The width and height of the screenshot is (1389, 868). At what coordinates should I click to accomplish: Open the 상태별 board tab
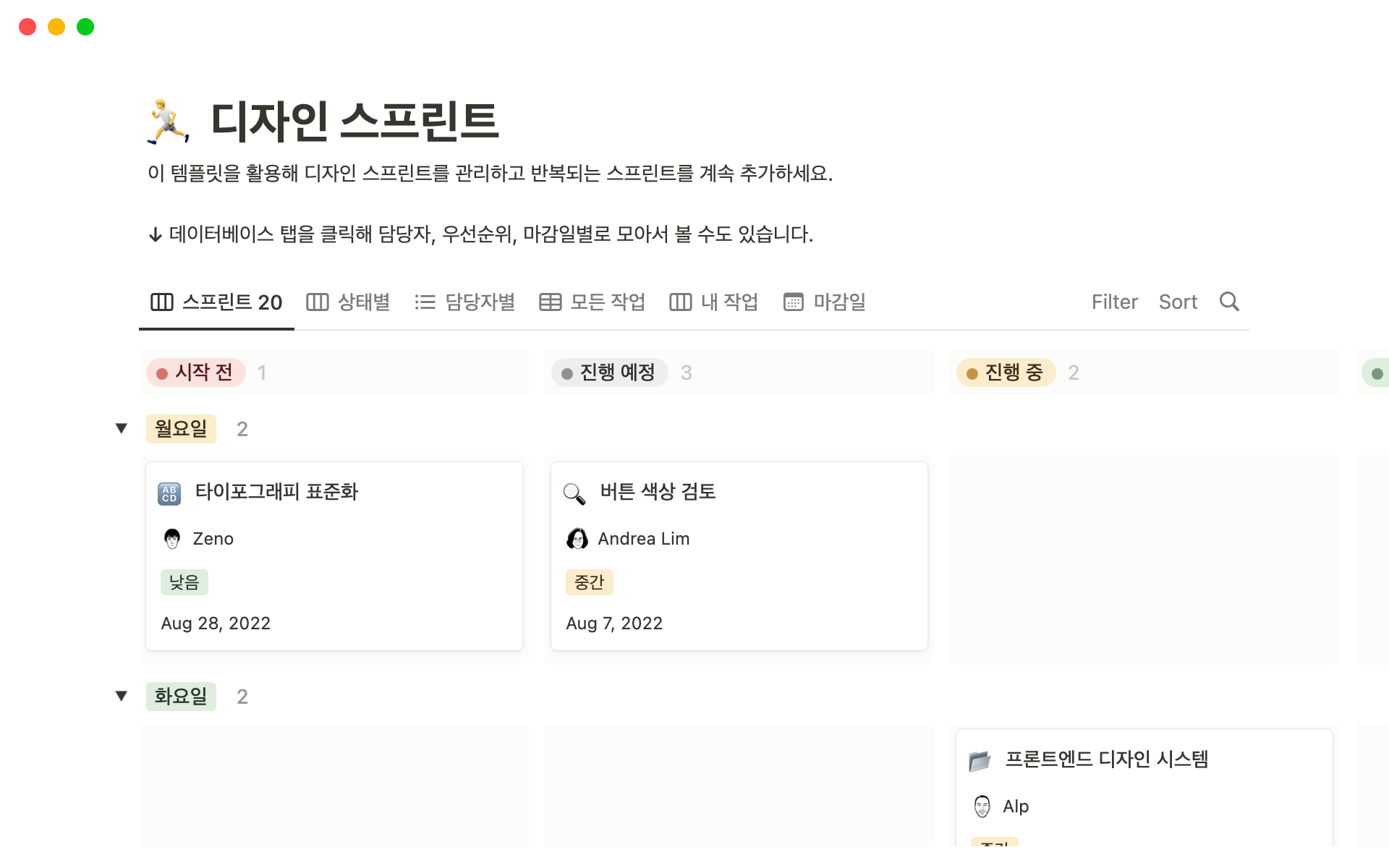[348, 302]
